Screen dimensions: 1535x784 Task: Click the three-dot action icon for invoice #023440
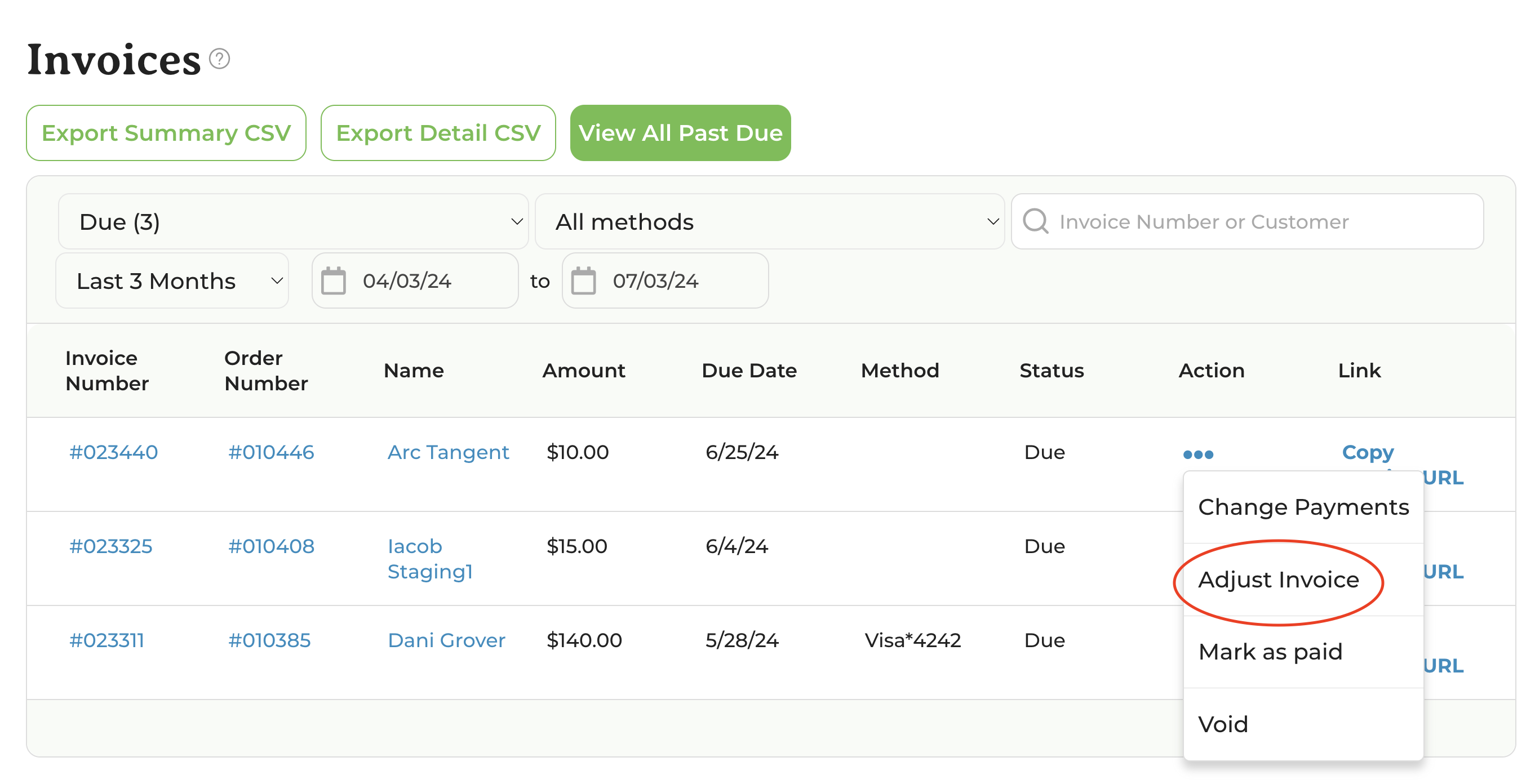[1197, 455]
